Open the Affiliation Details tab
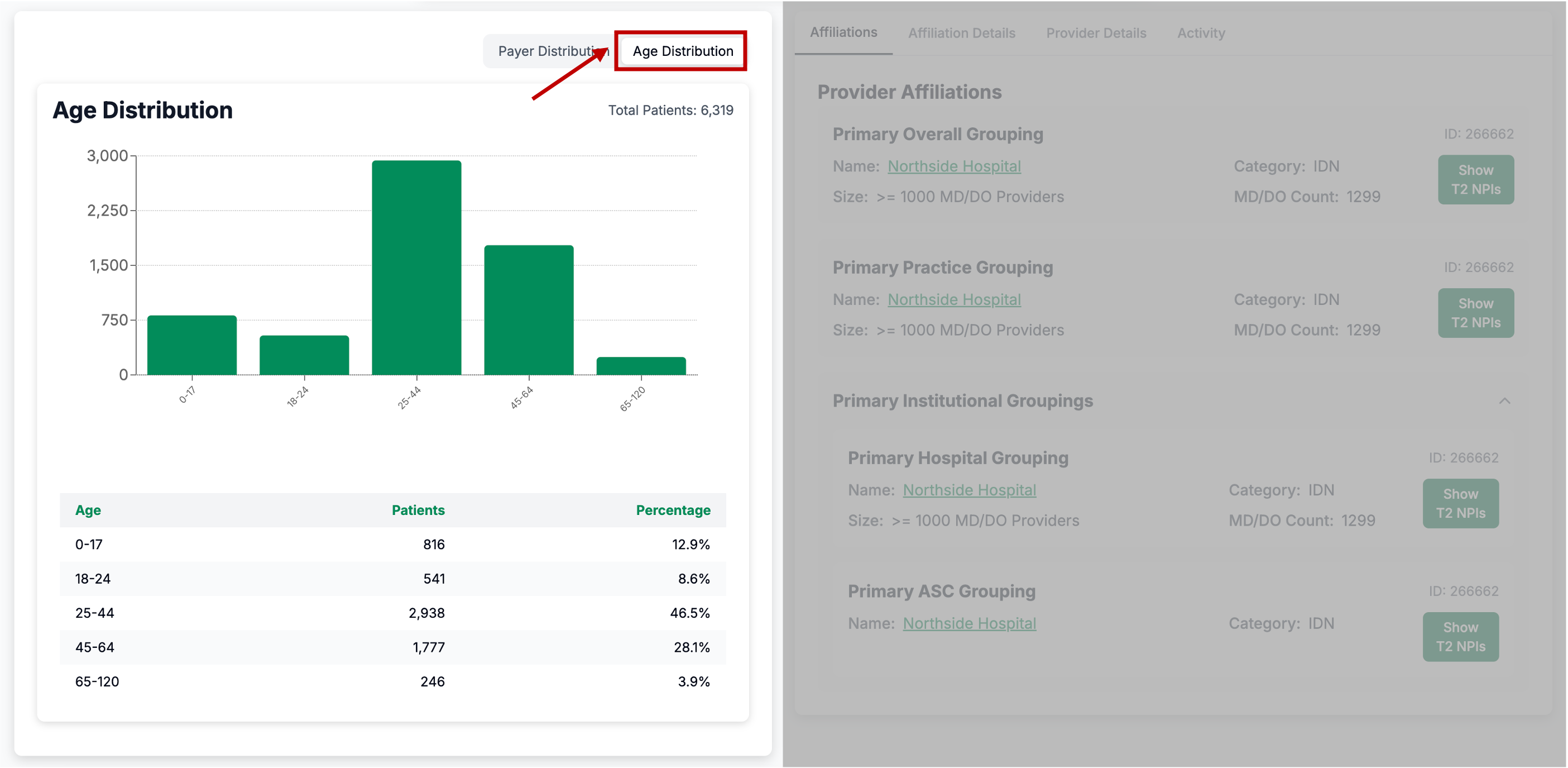1568x768 pixels. [x=961, y=33]
